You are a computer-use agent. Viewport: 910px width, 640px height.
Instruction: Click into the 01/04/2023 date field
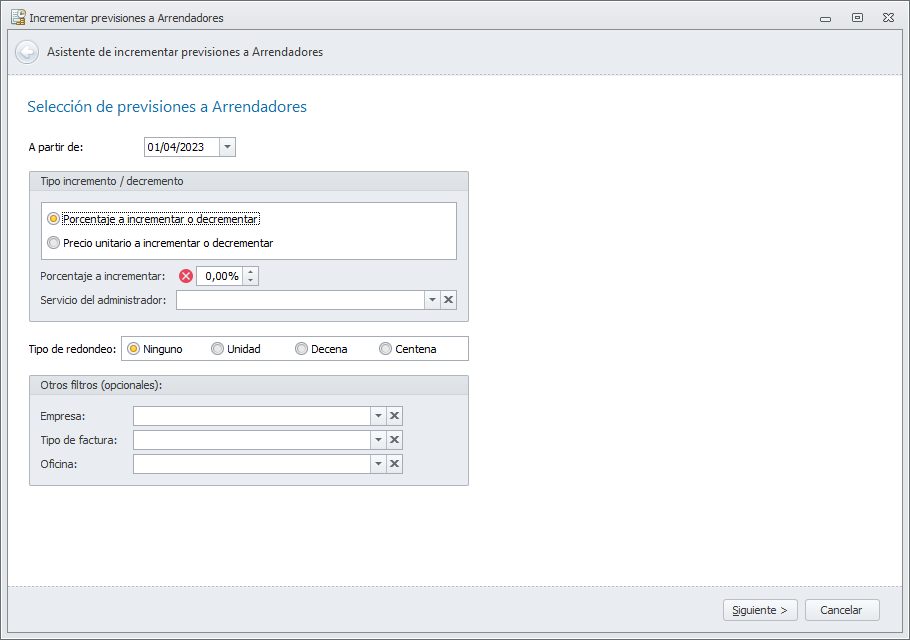(x=182, y=147)
